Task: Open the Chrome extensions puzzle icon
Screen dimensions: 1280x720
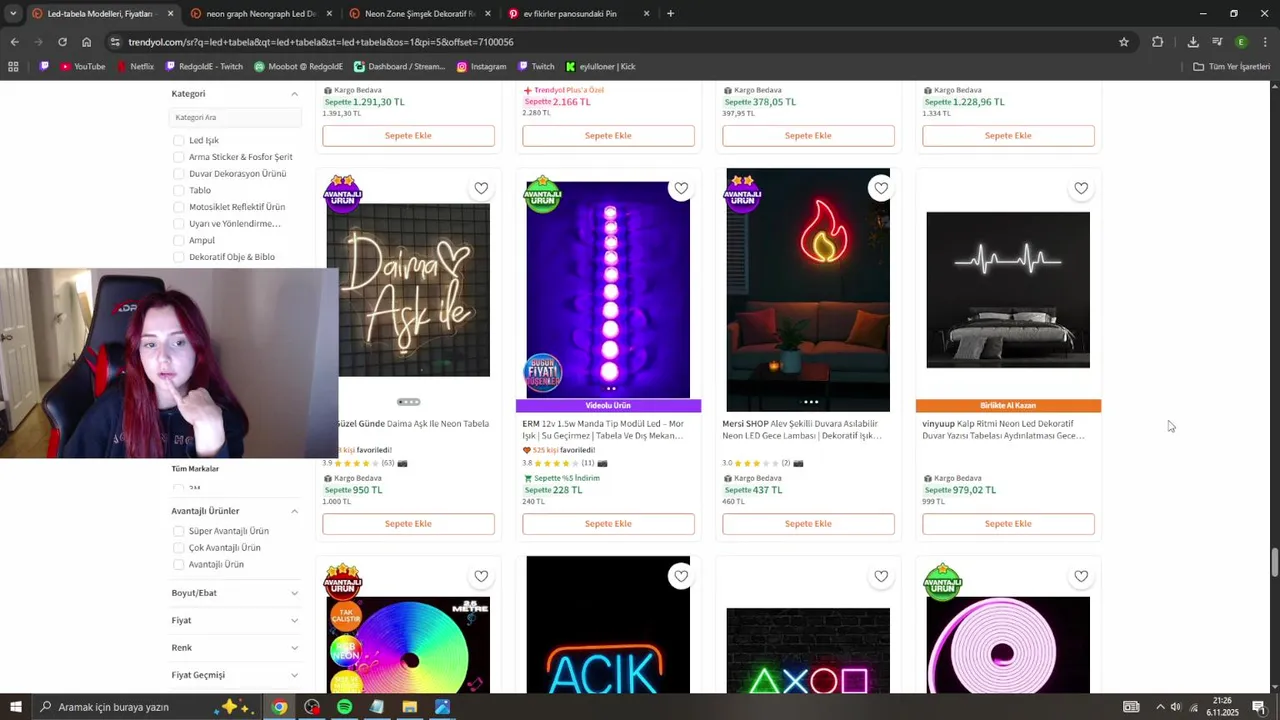Action: [1157, 42]
